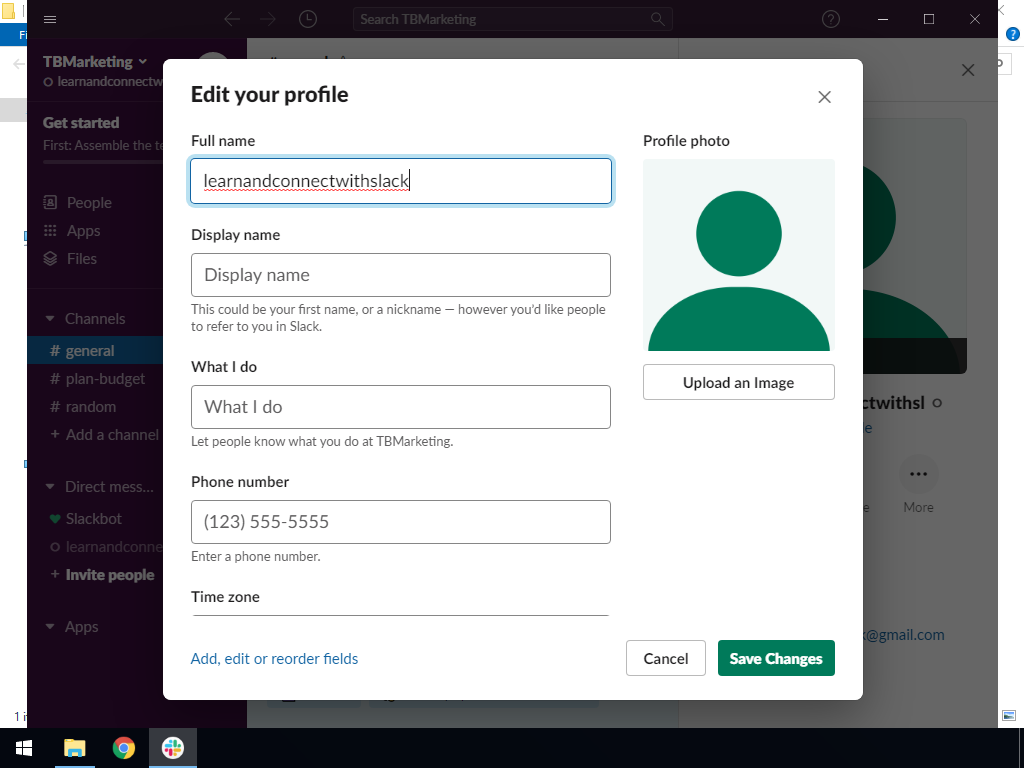Click the People directory icon
This screenshot has width=1024, height=768.
click(x=50, y=202)
